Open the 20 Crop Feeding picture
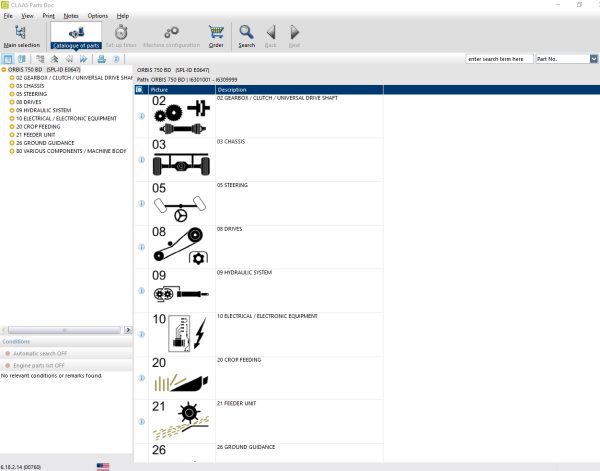This screenshot has width=600, height=471. click(x=181, y=378)
